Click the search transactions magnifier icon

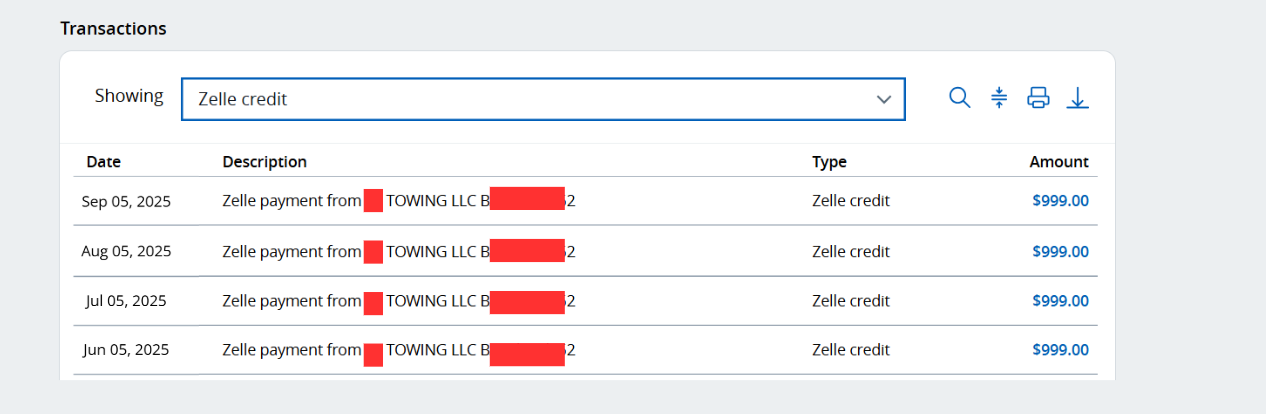click(x=959, y=98)
